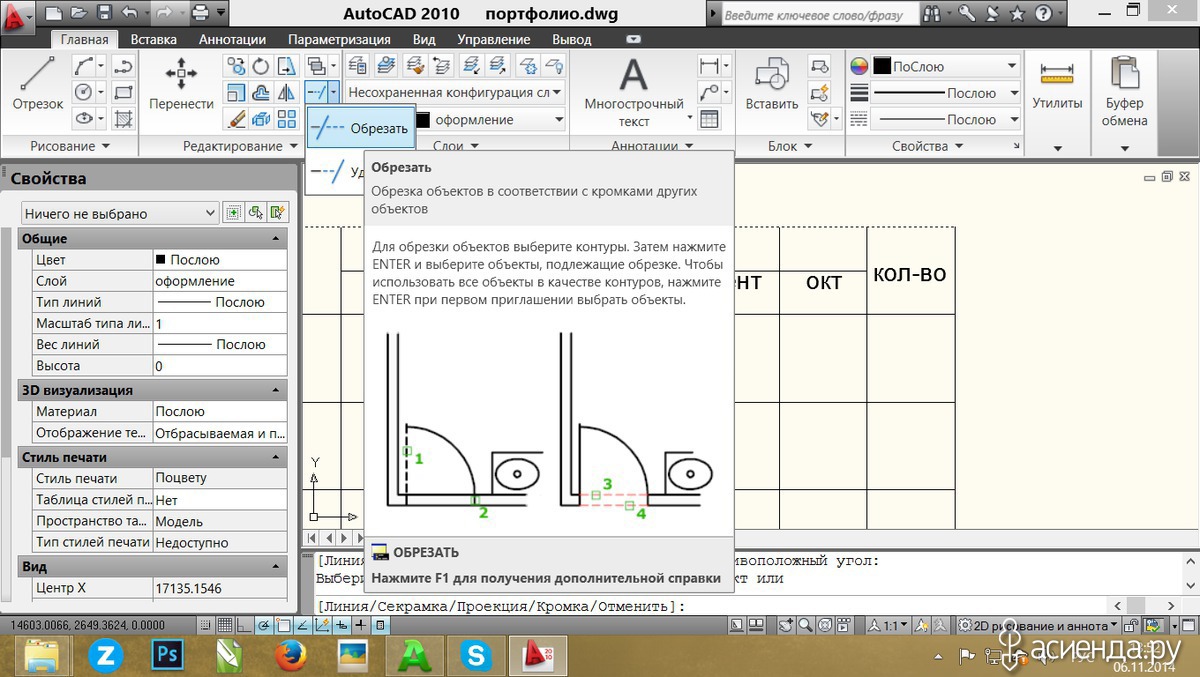Select the hatch tool in Рисование panel
Viewport: 1200px width, 677px height.
tap(123, 119)
